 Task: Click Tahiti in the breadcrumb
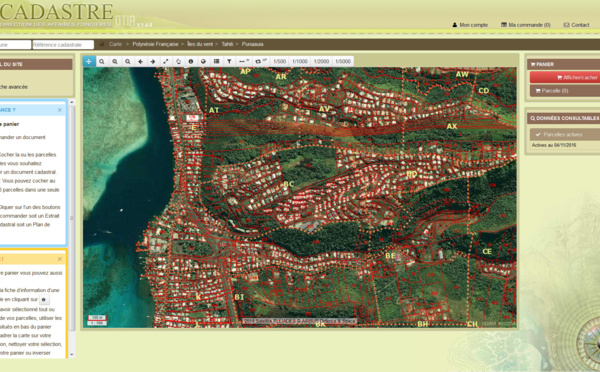point(227,44)
